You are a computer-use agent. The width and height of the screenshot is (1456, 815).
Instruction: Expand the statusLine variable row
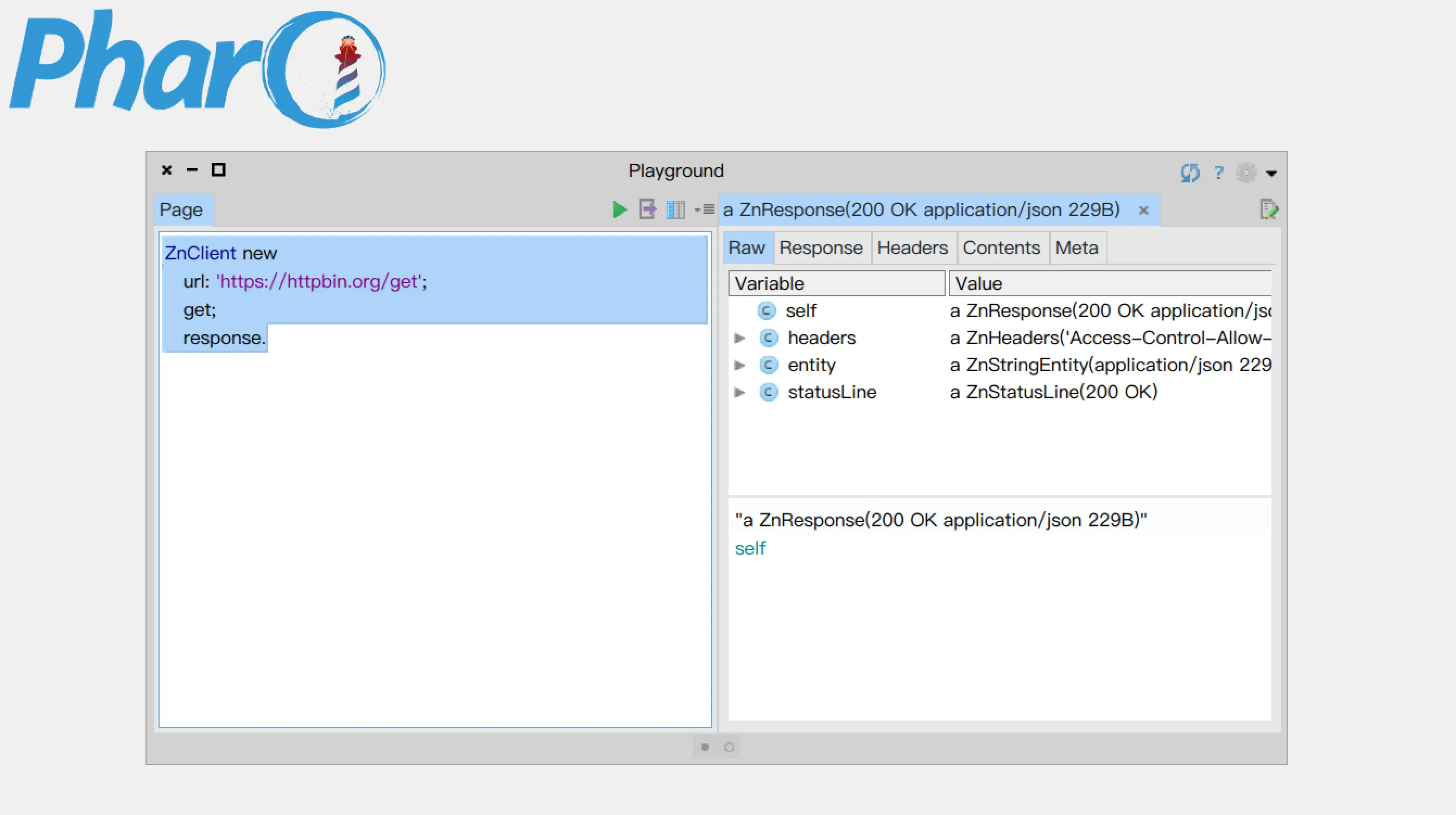point(739,392)
